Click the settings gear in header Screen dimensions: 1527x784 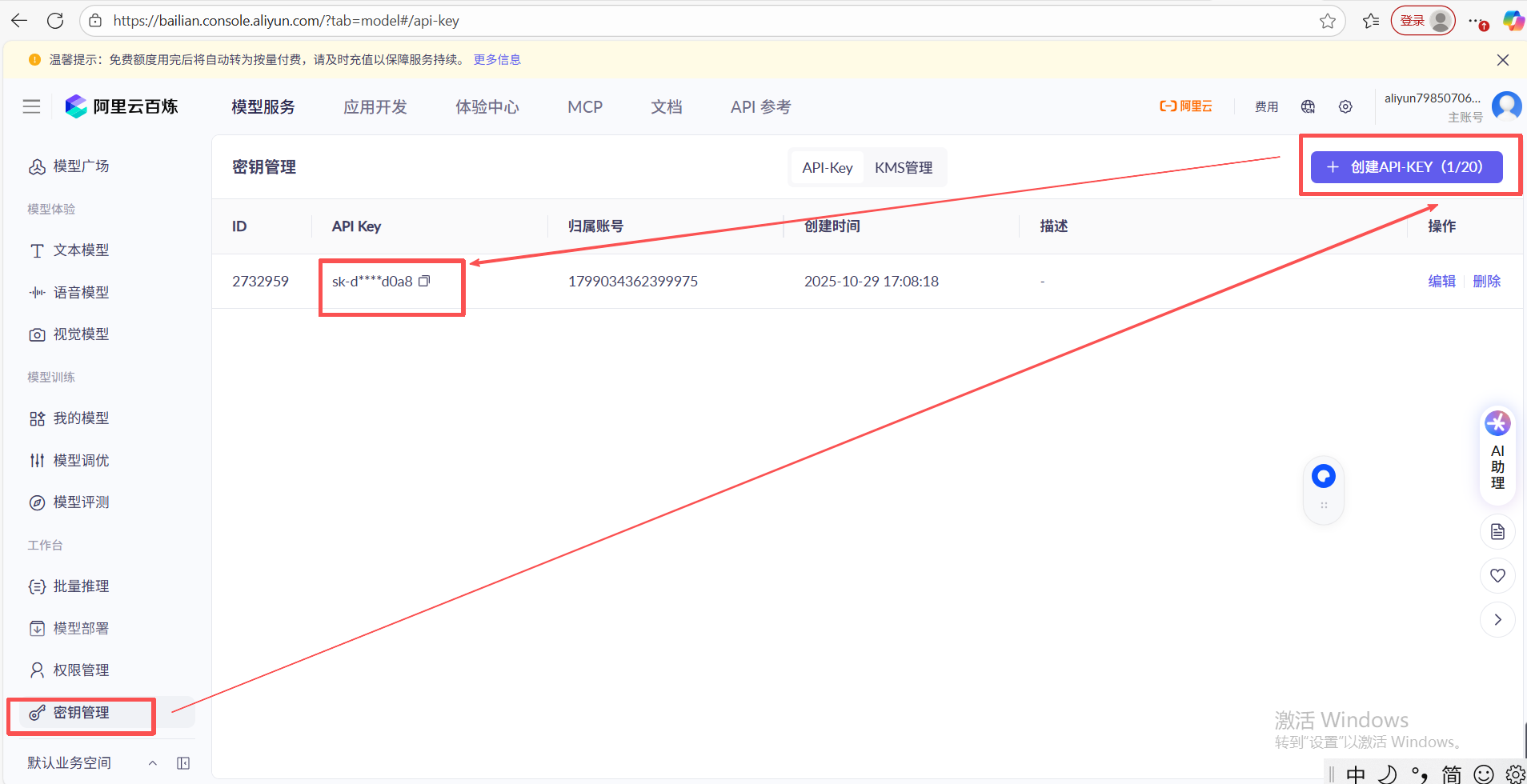click(x=1345, y=106)
